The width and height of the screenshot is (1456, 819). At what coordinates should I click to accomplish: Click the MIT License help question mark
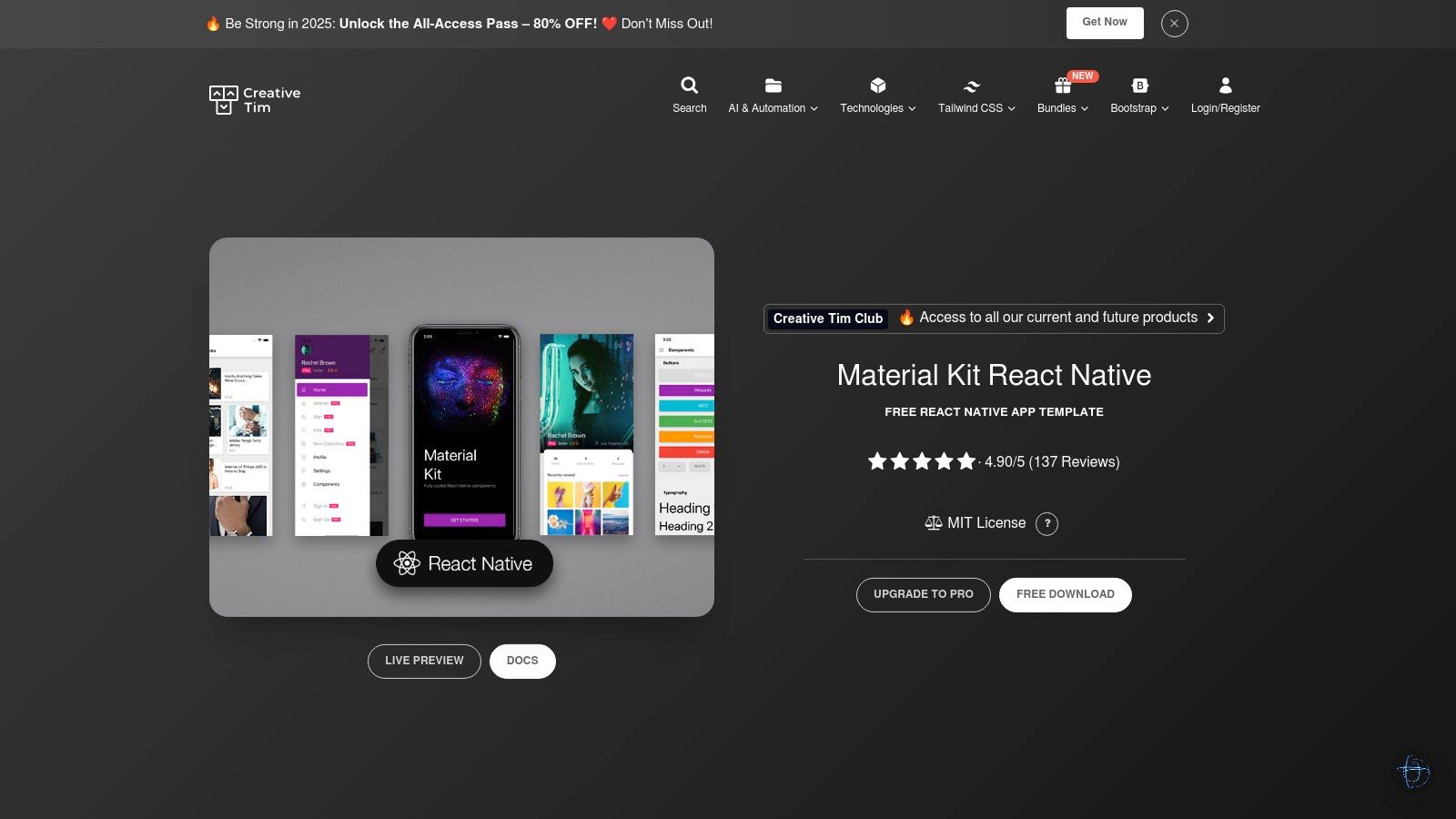point(1047,523)
